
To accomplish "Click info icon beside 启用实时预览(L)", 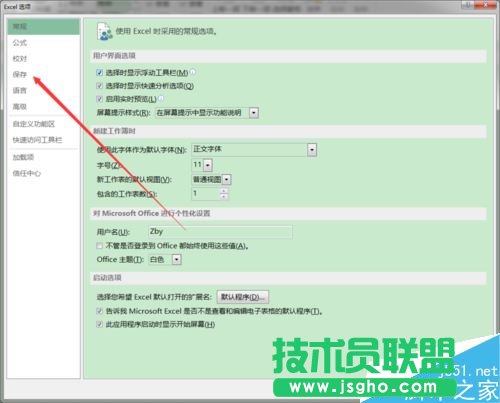I will pos(161,98).
